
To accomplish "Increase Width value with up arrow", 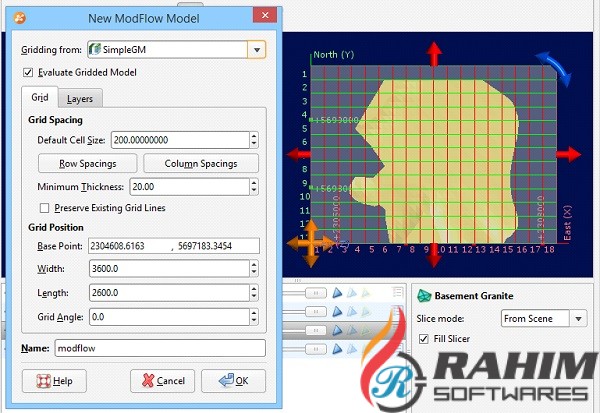I will [x=254, y=264].
